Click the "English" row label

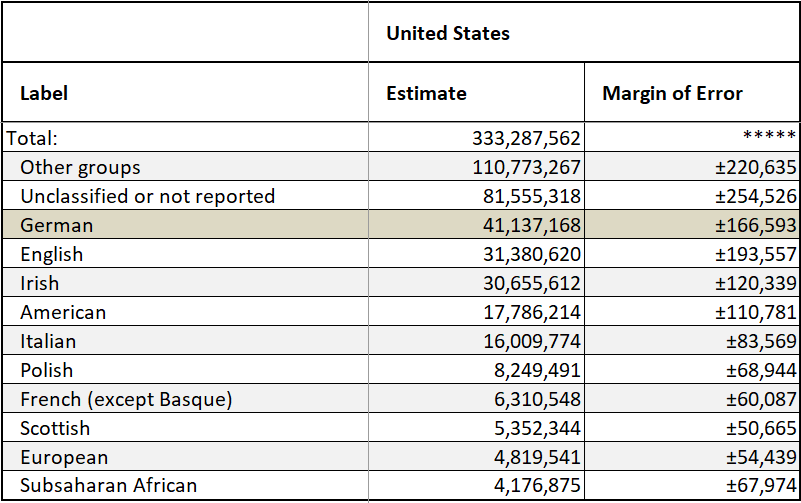click(51, 254)
